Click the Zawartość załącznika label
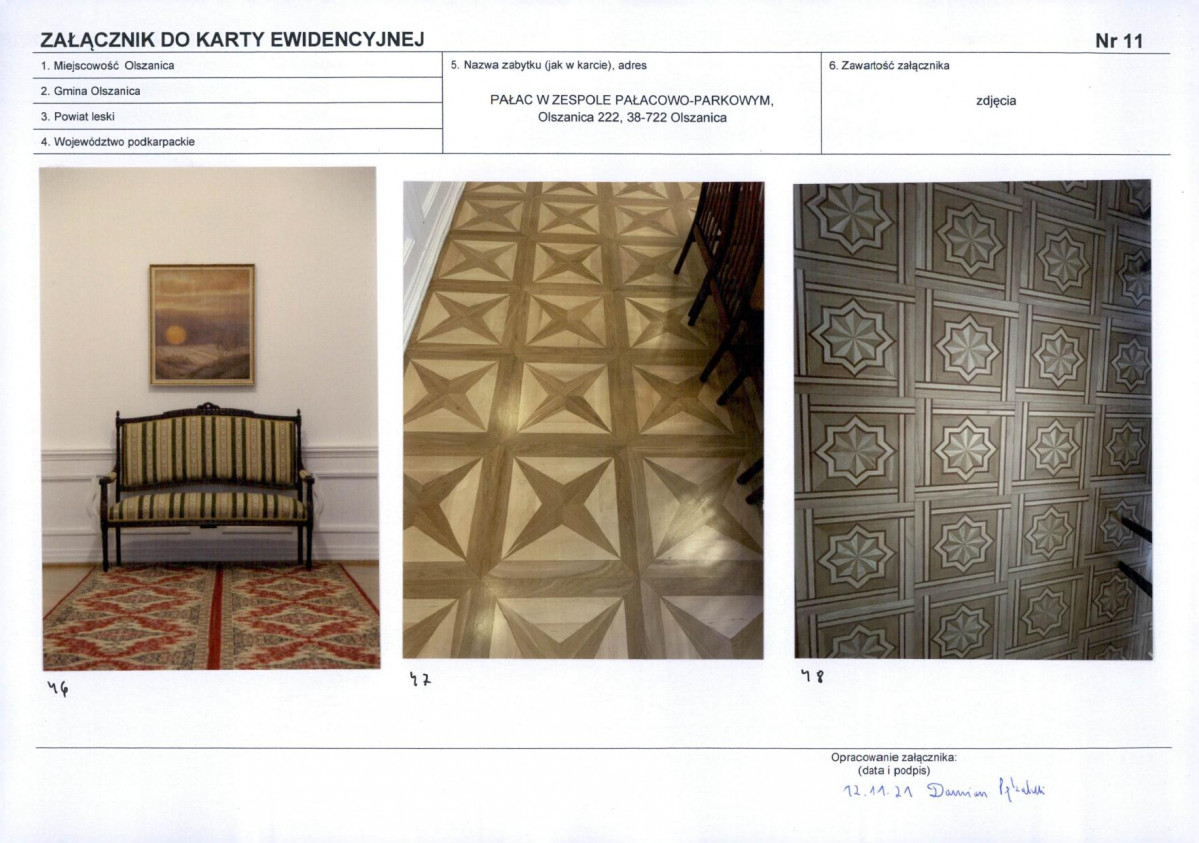 coord(889,66)
